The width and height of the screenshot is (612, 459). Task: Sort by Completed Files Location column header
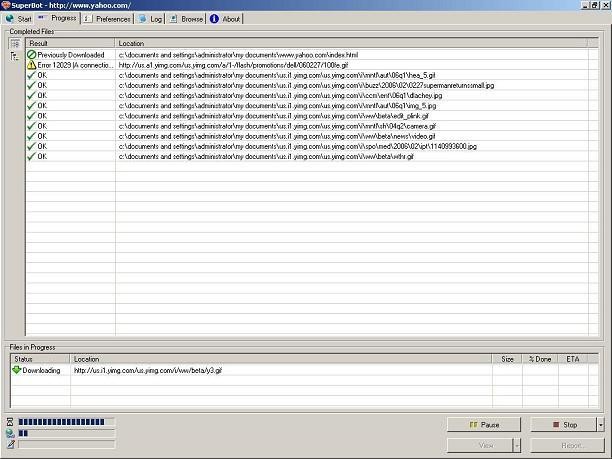(x=351, y=43)
